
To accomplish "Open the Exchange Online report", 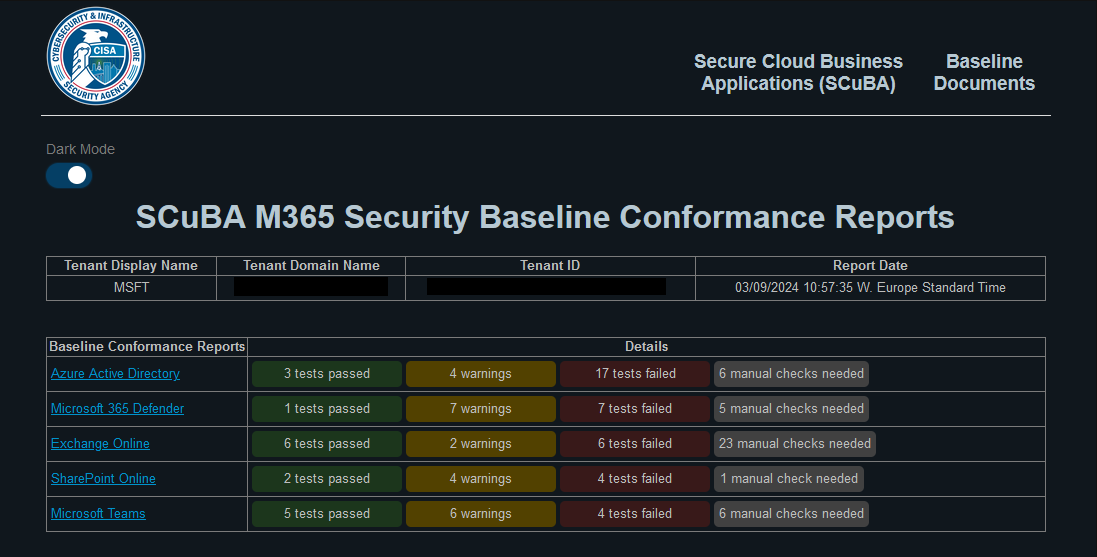I will click(x=100, y=444).
